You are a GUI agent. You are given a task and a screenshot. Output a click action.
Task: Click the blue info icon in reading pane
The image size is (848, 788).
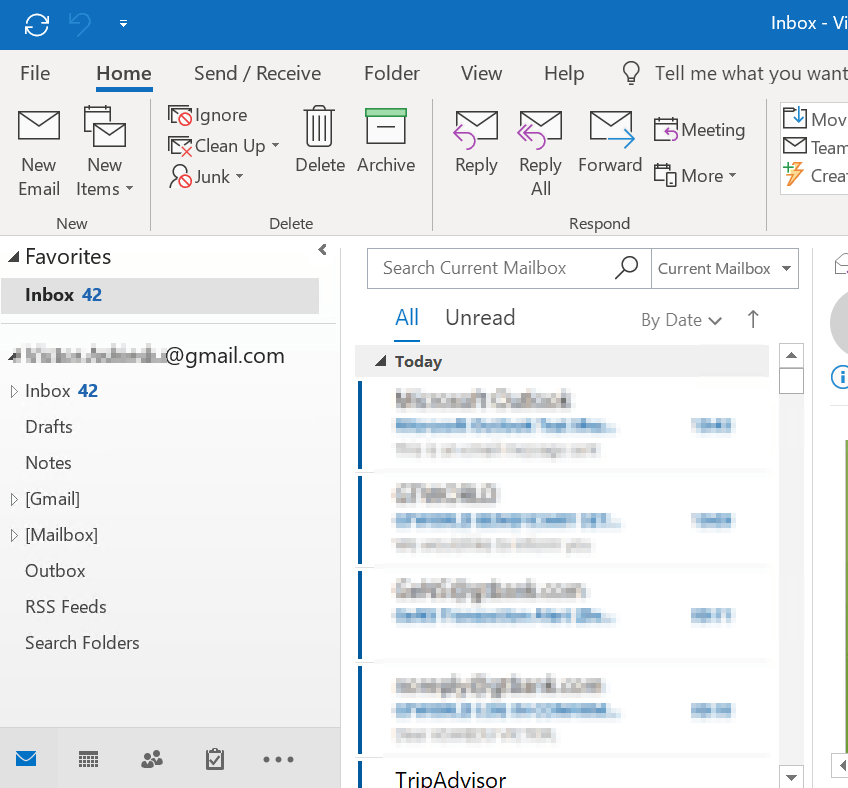coord(840,377)
